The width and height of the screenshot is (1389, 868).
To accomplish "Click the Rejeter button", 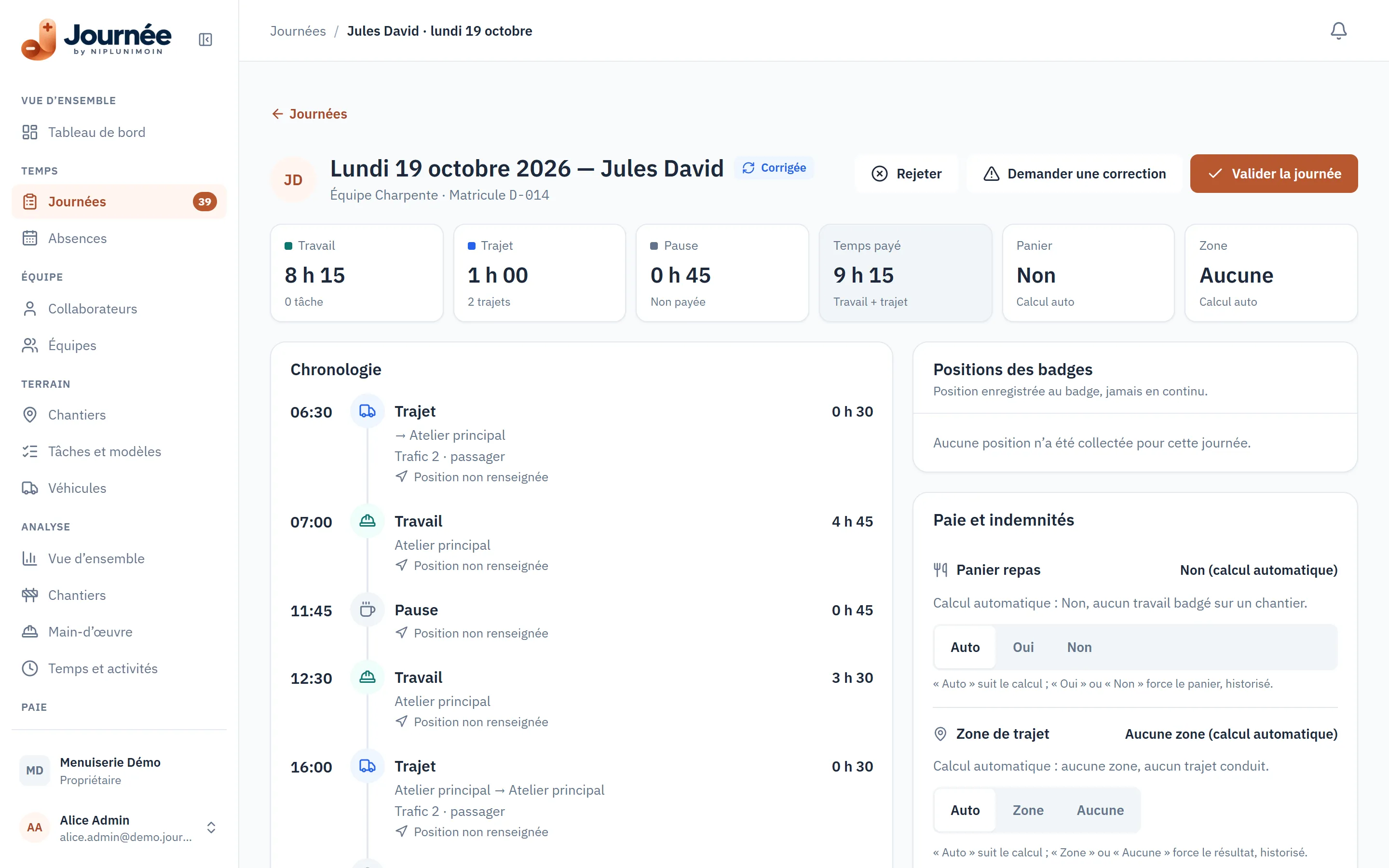I will pyautogui.click(x=906, y=174).
